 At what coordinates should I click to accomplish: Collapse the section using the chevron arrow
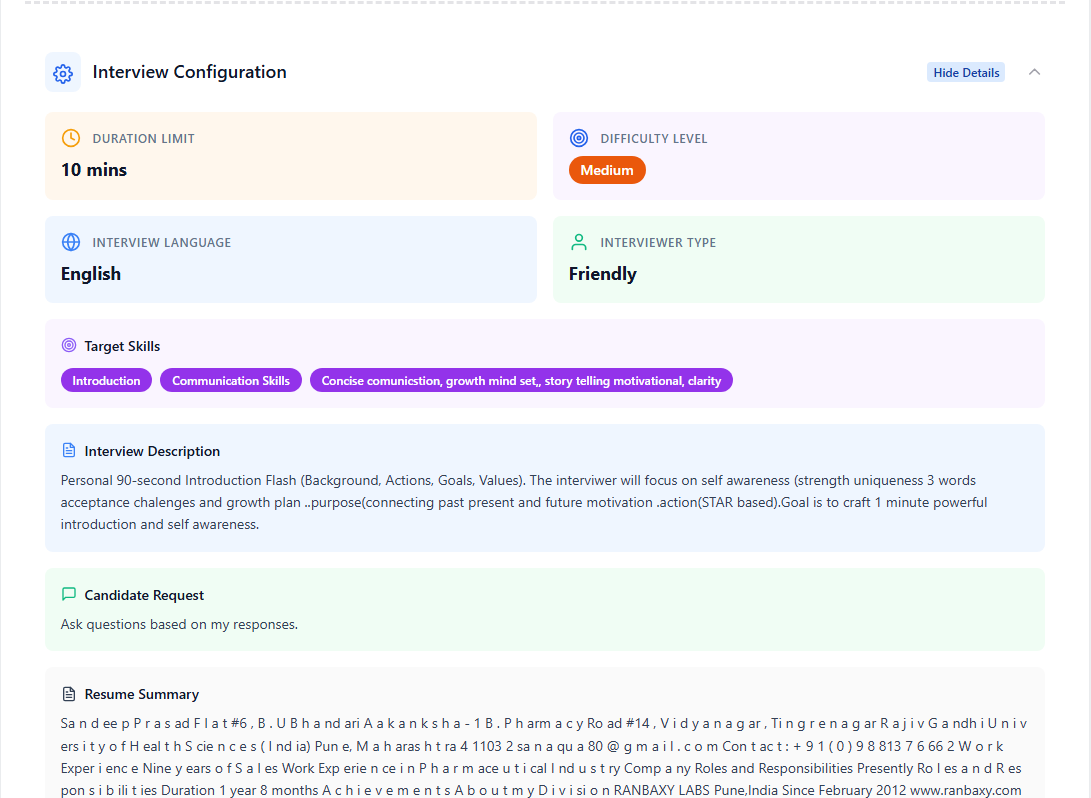1034,72
